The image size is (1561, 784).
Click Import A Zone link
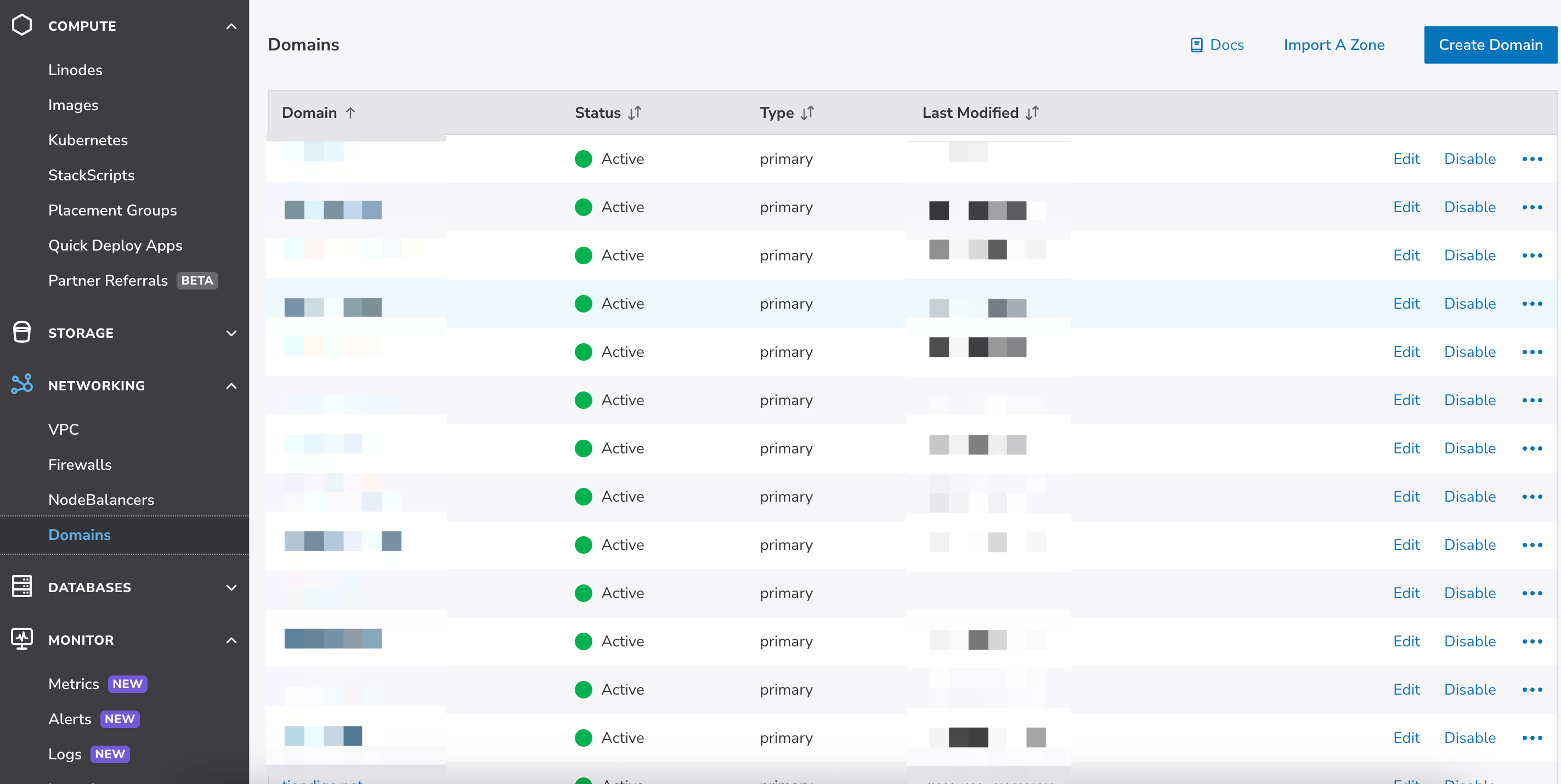[1334, 45]
